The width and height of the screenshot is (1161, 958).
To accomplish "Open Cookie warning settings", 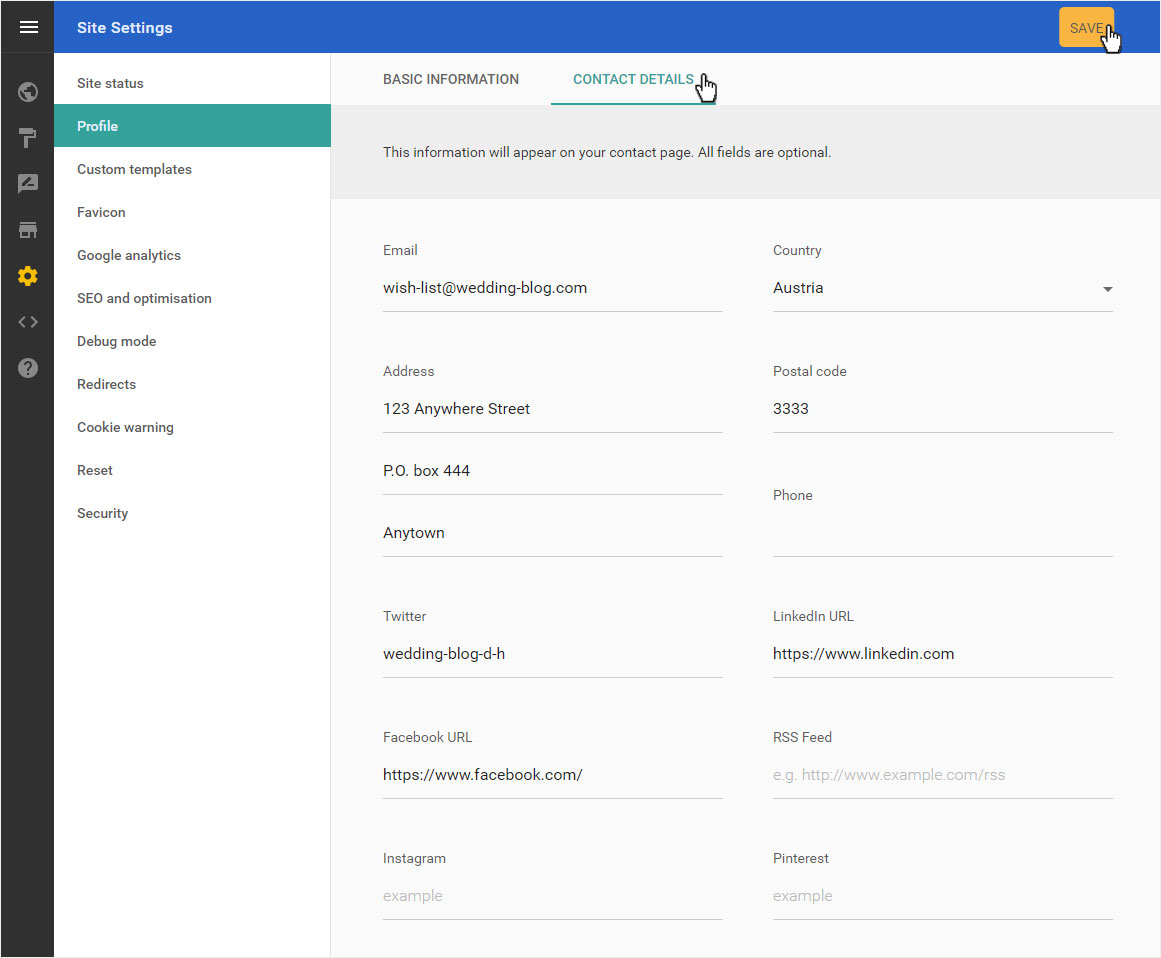I will [192, 426].
